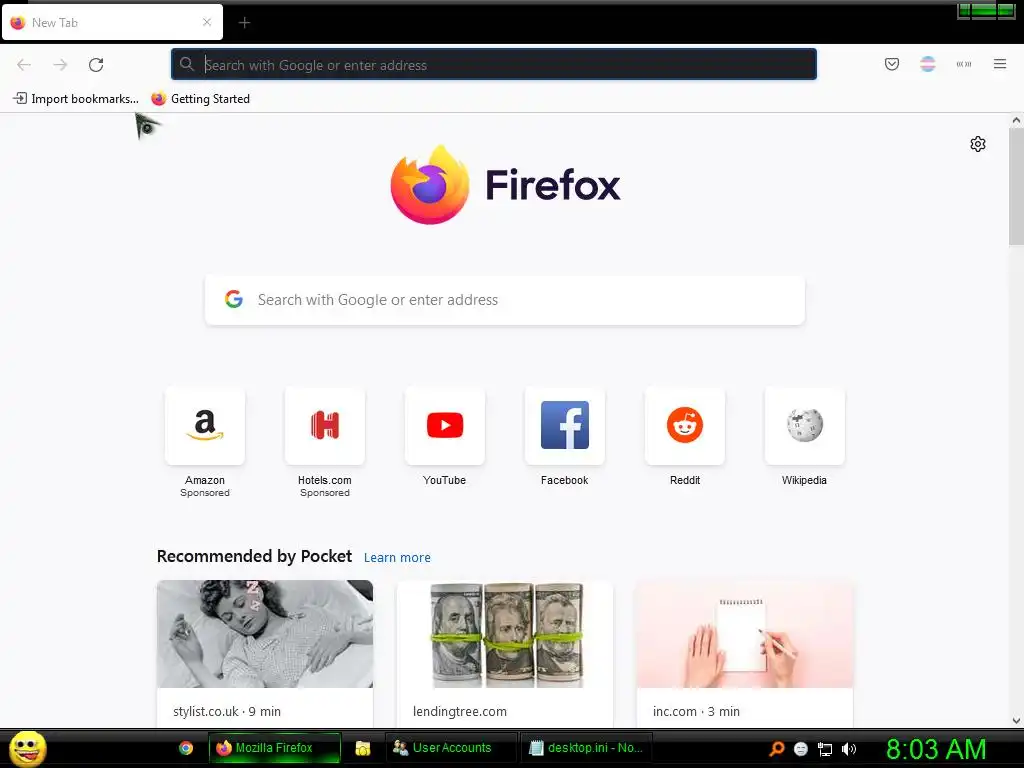Open new tab personalize gear icon

[978, 144]
